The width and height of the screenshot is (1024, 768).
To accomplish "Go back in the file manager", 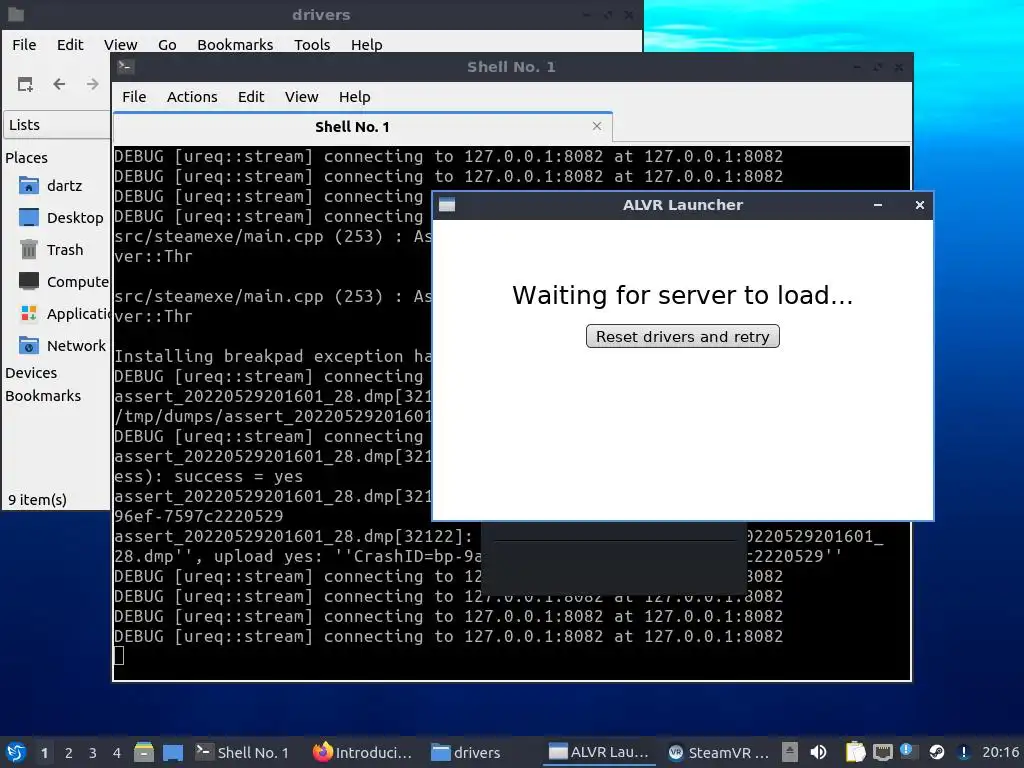I will tap(59, 84).
